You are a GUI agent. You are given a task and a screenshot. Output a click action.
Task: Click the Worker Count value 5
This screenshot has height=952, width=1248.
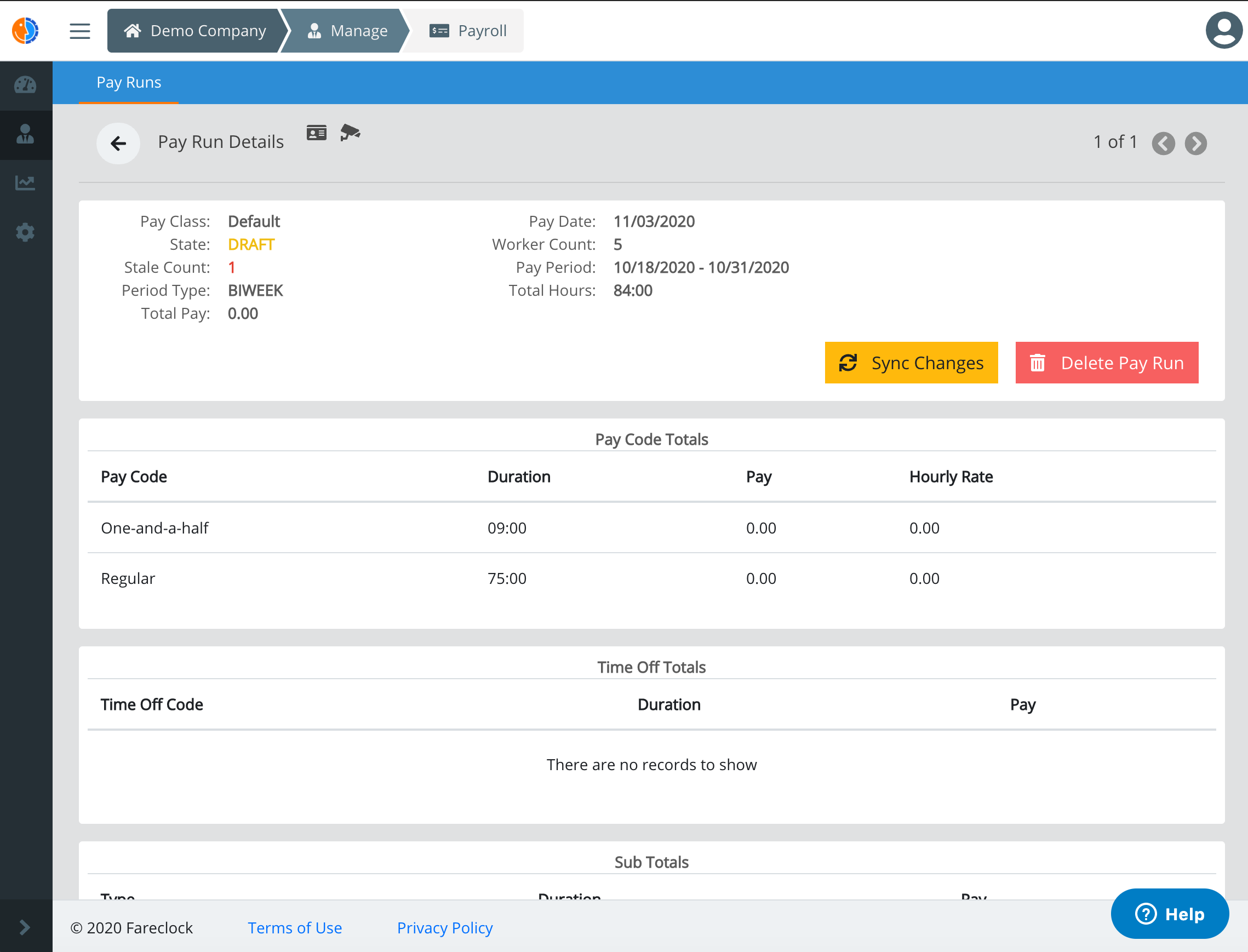[618, 245]
